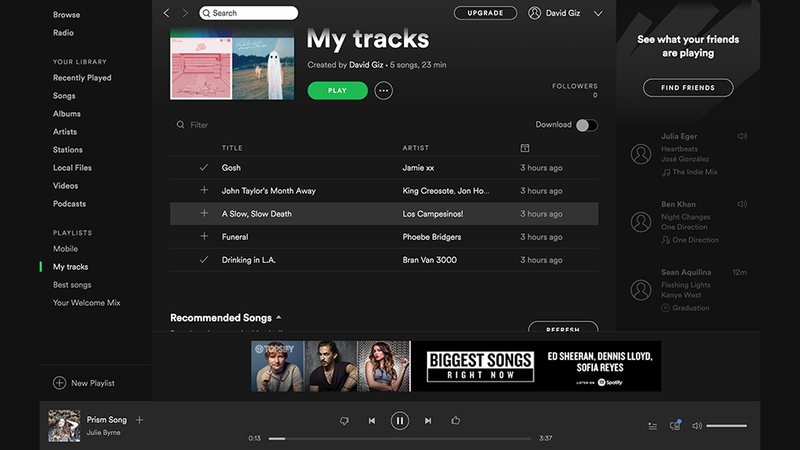Click Find Friends button
This screenshot has width=800, height=450.
[x=688, y=88]
